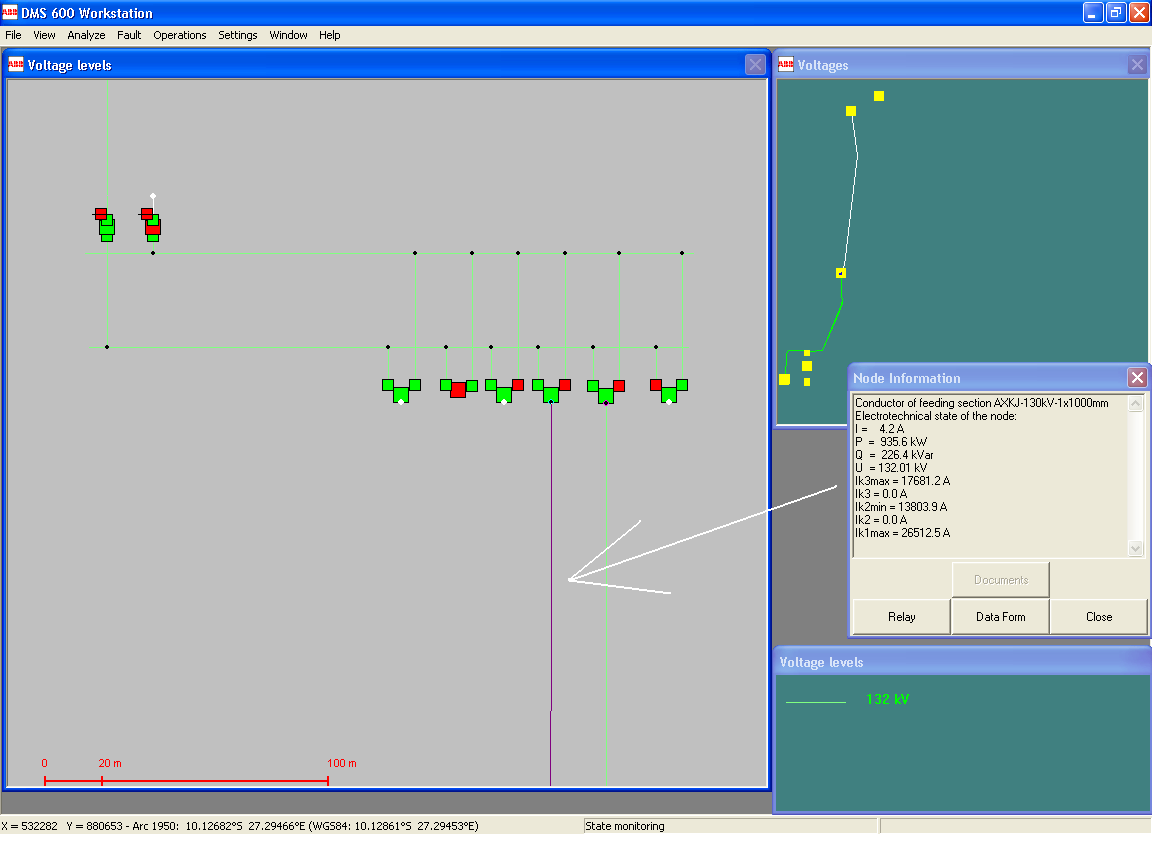Image resolution: width=1152 pixels, height=864 pixels.
Task: Click the Ik1max = 26512.5 A line
Action: pos(902,533)
